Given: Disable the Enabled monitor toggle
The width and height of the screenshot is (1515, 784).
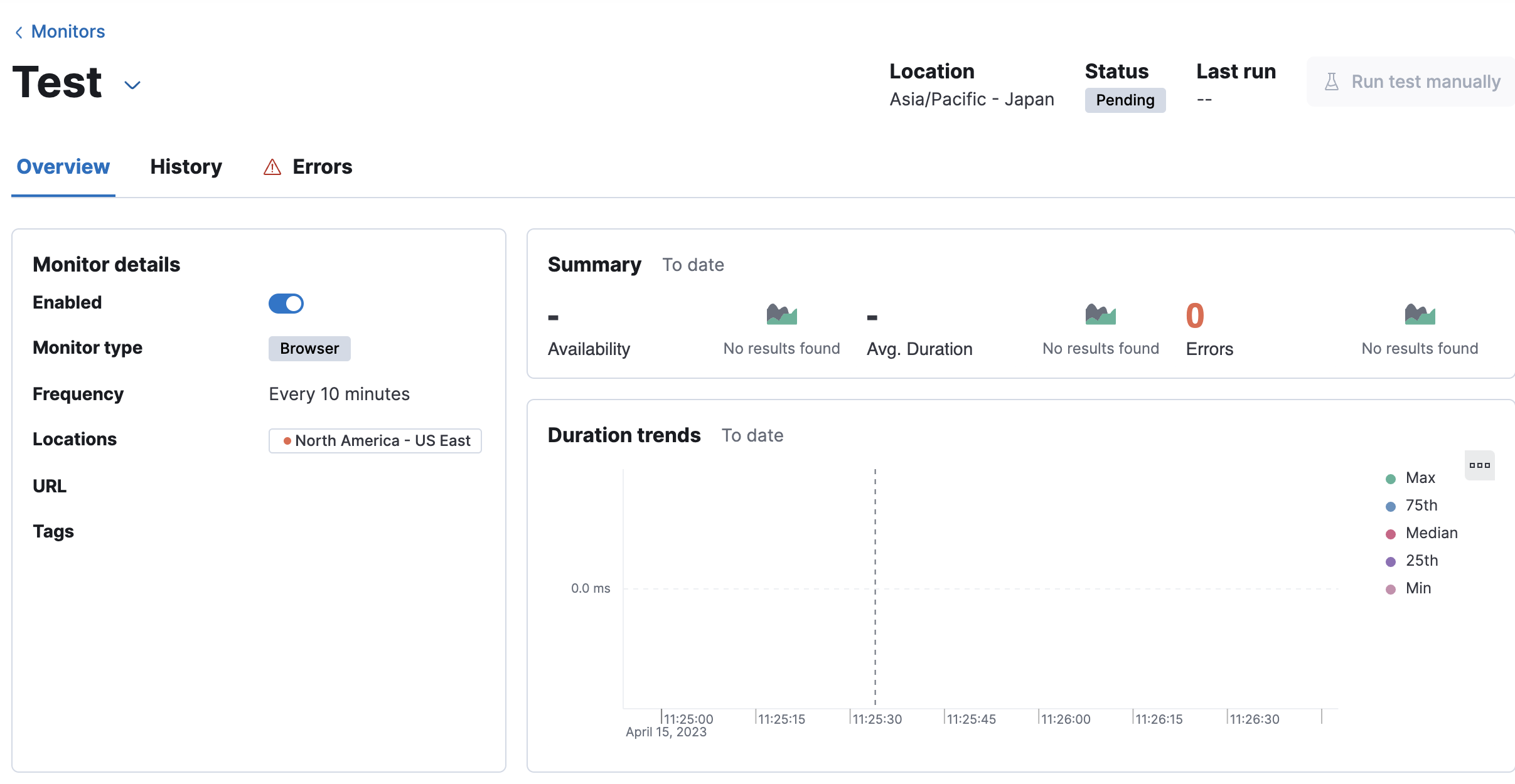Looking at the screenshot, I should [x=286, y=303].
